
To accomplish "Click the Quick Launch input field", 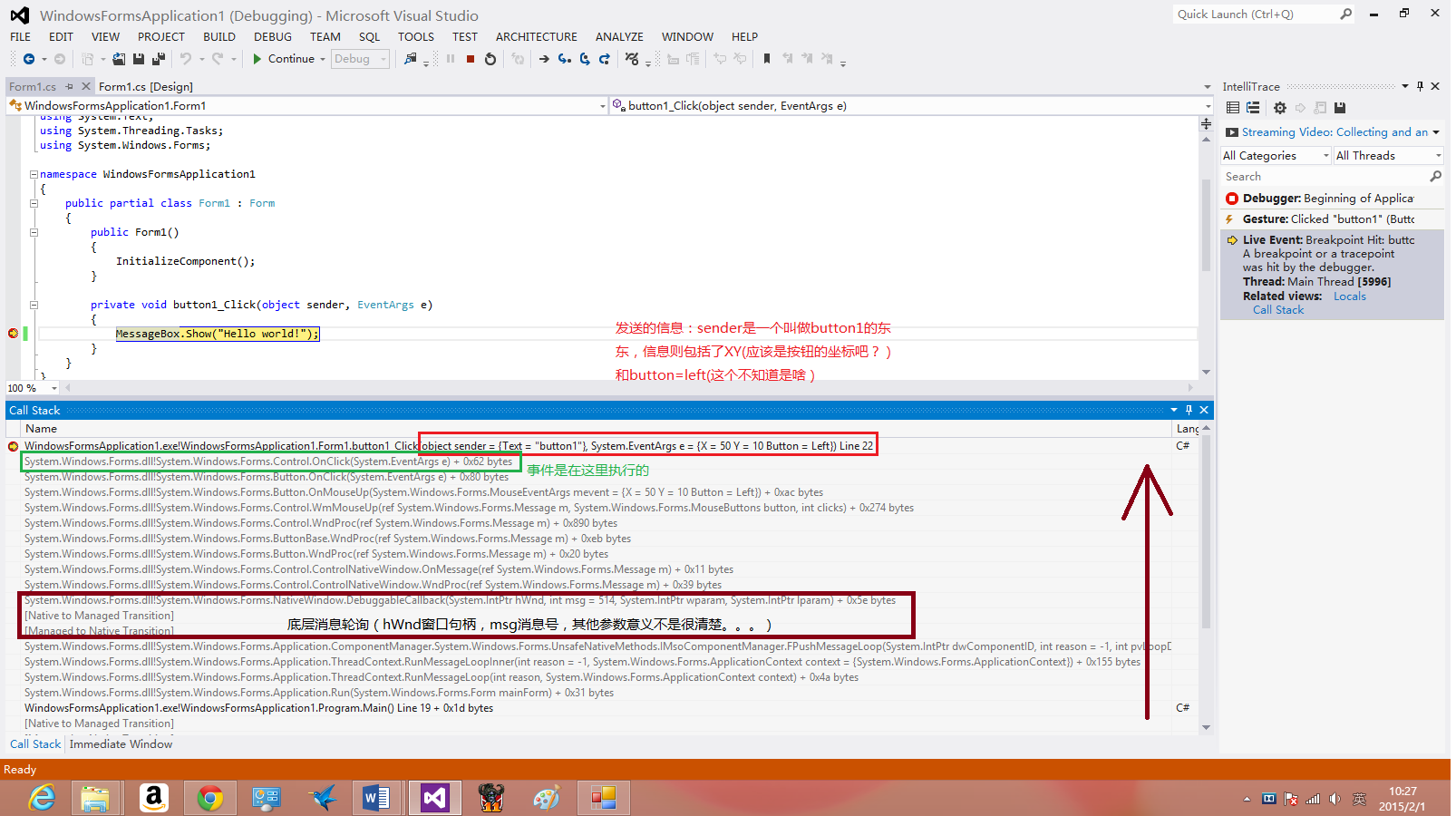I will point(1256,14).
